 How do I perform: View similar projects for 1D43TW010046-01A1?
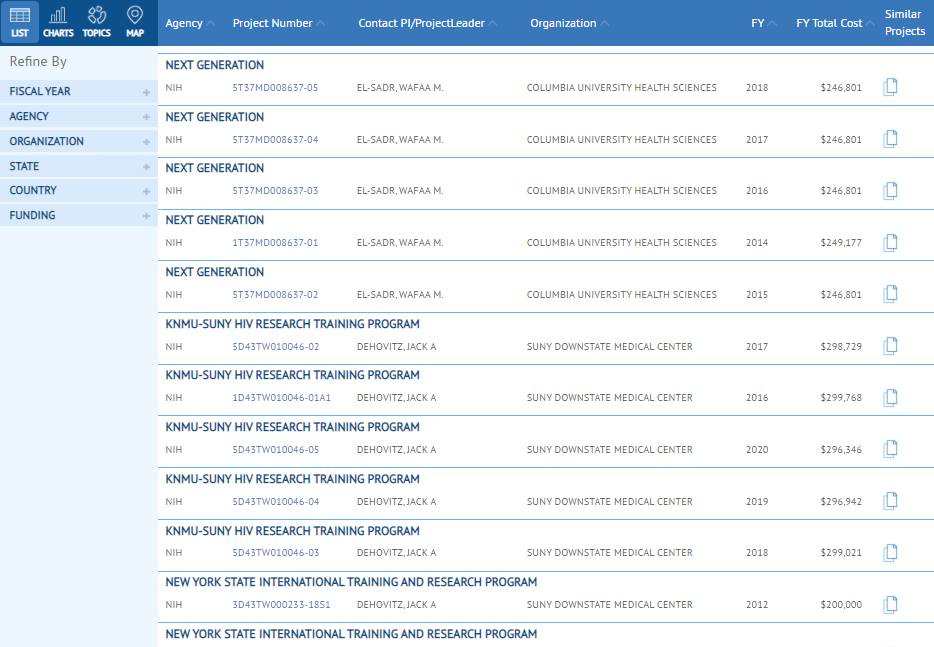(x=890, y=397)
